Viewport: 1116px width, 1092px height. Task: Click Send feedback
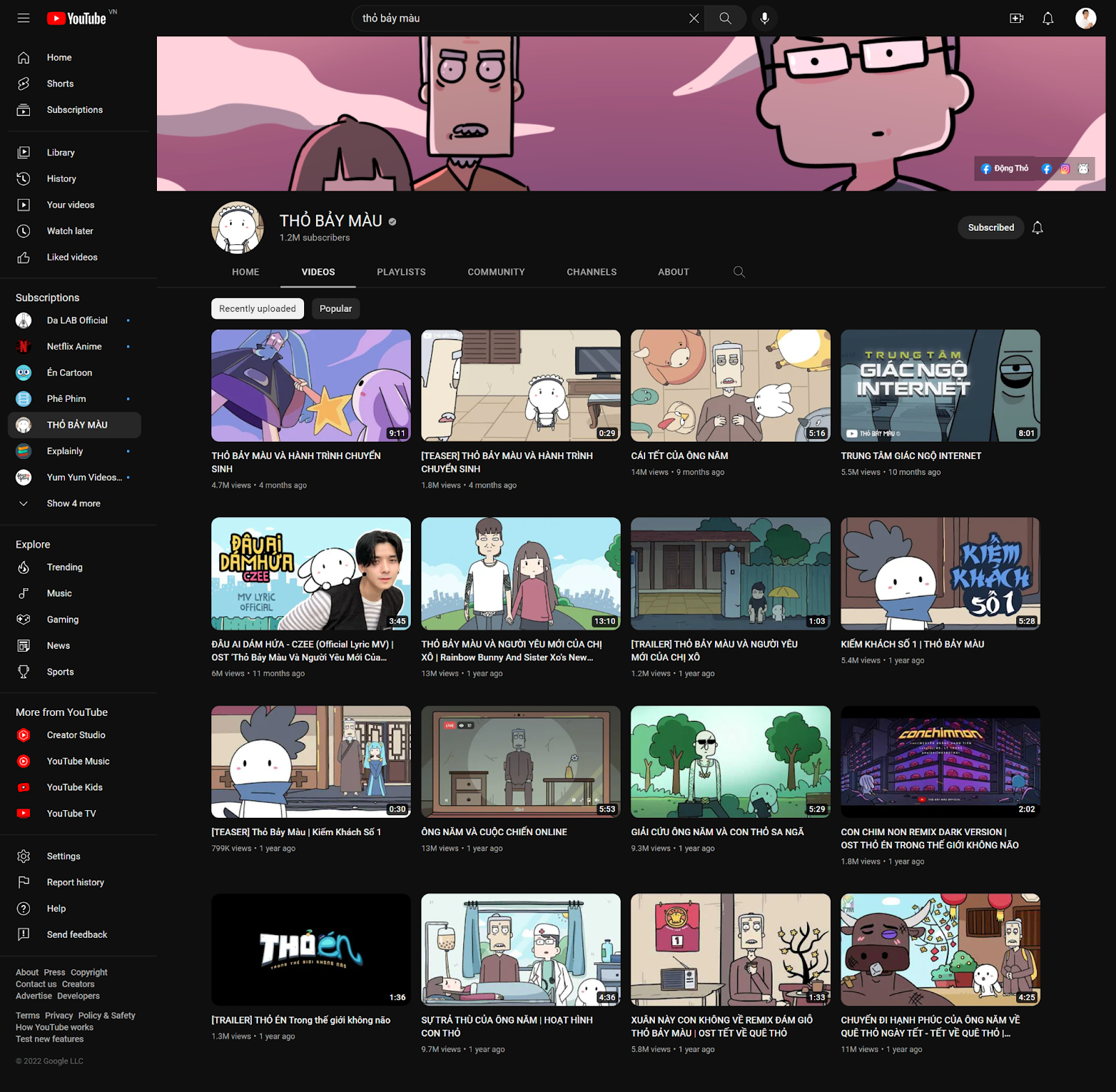74,934
